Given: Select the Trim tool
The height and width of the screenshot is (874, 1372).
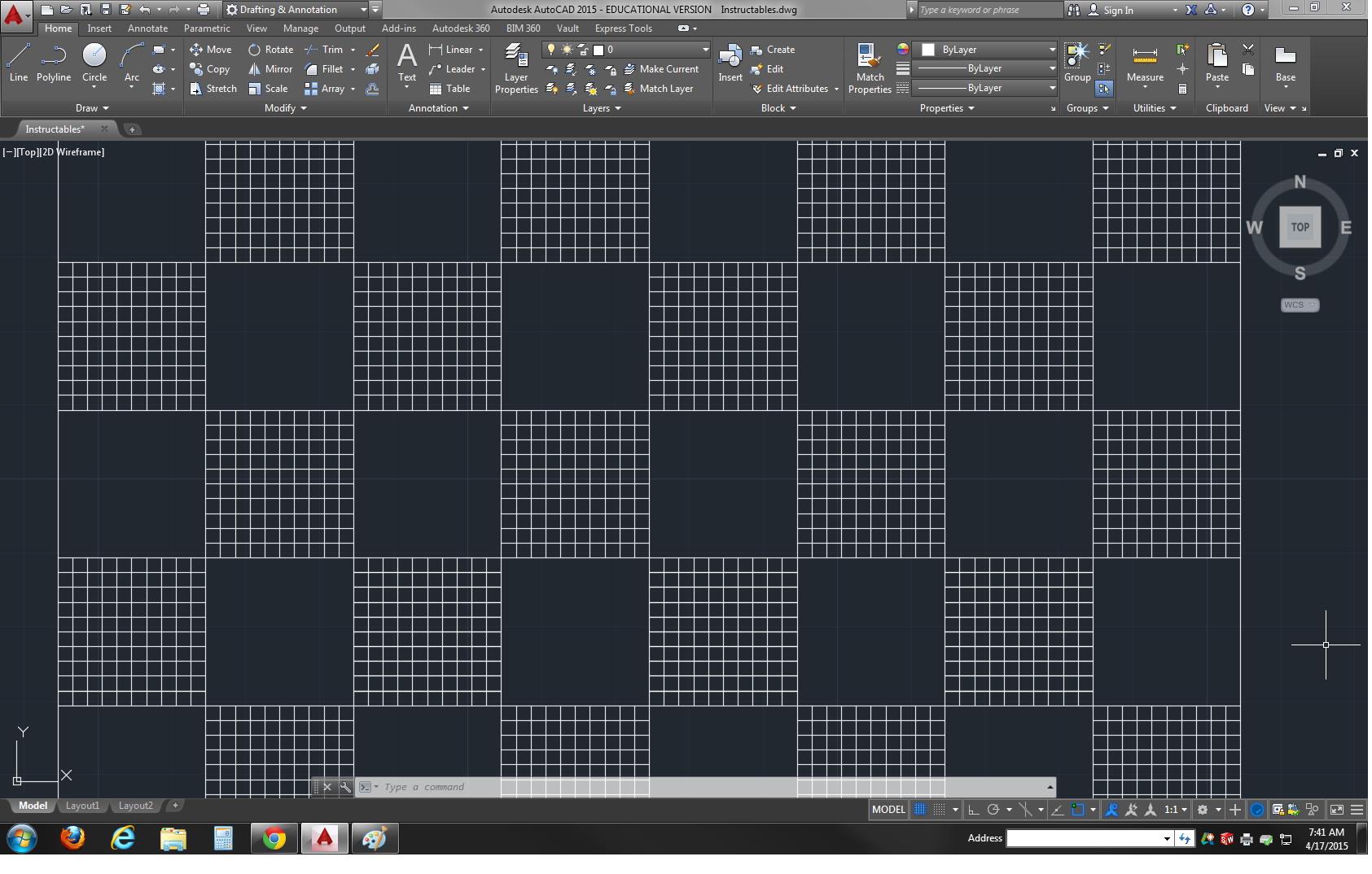Looking at the screenshot, I should [x=324, y=50].
